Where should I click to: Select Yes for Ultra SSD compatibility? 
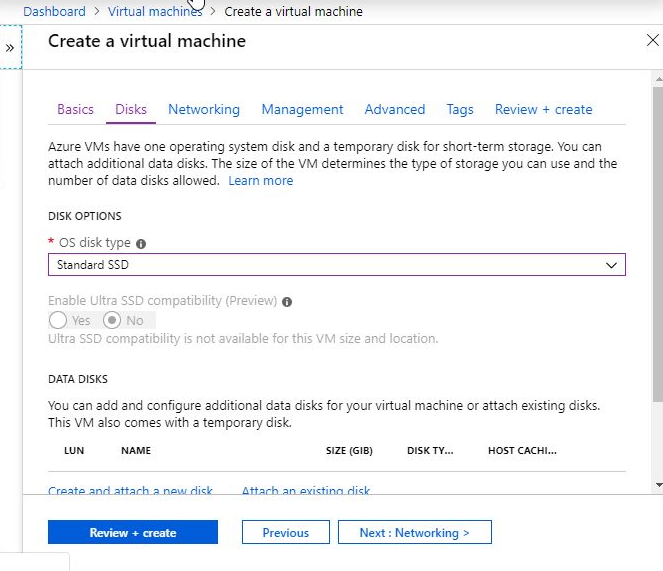58,321
